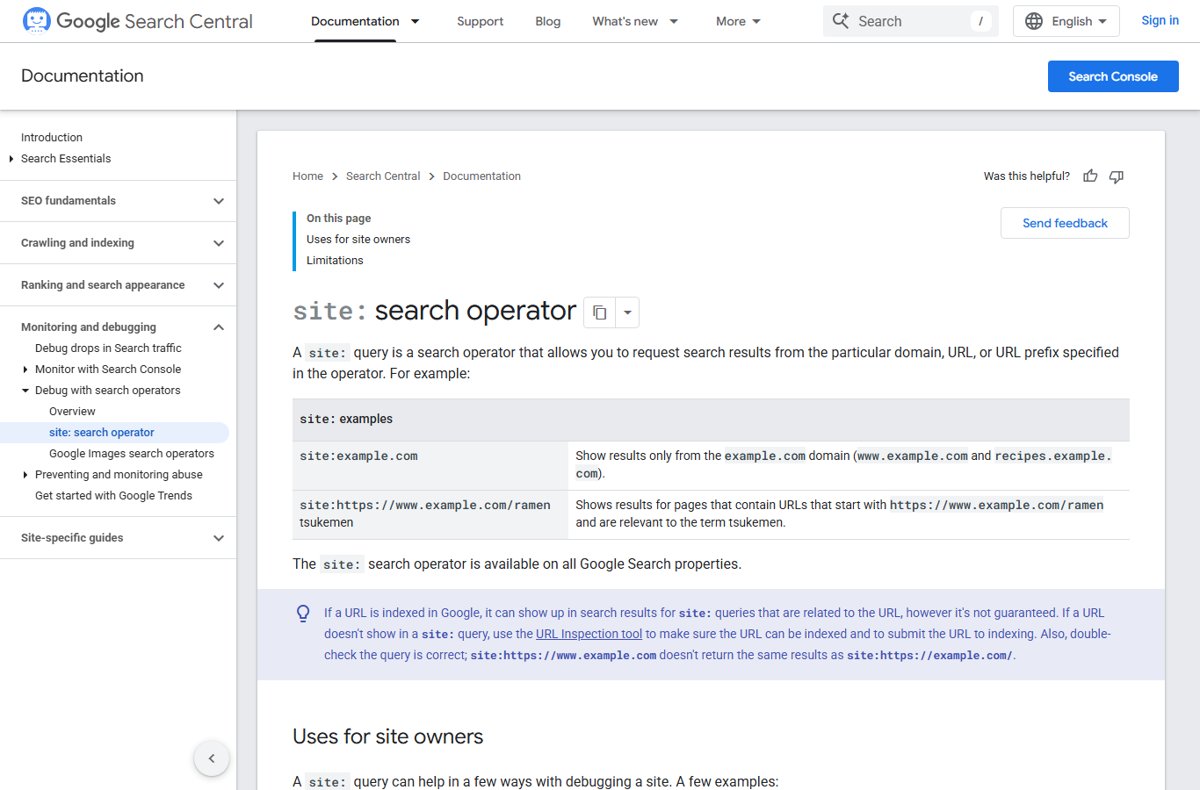The image size is (1200, 790).
Task: Open the English language selector
Action: [1066, 21]
